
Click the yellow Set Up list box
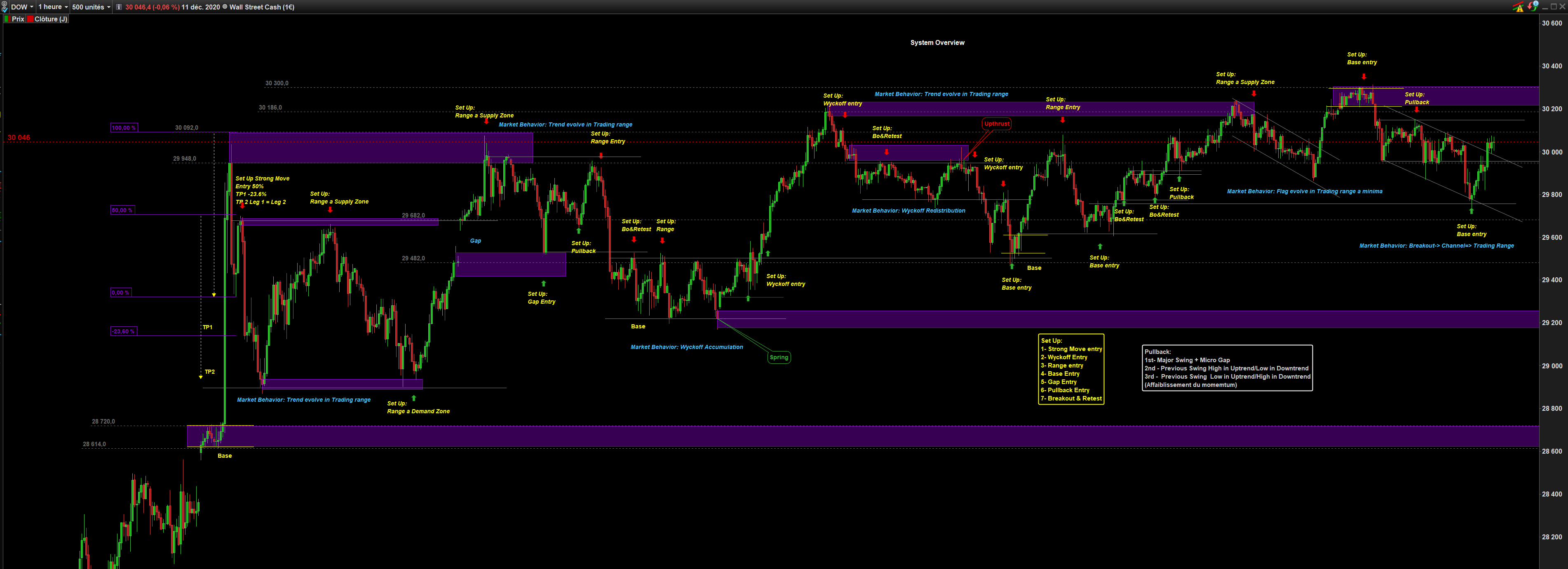(x=1071, y=370)
